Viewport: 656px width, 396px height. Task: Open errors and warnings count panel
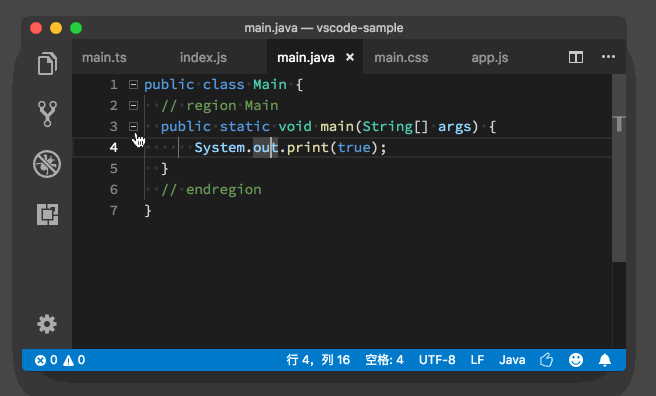[60, 360]
